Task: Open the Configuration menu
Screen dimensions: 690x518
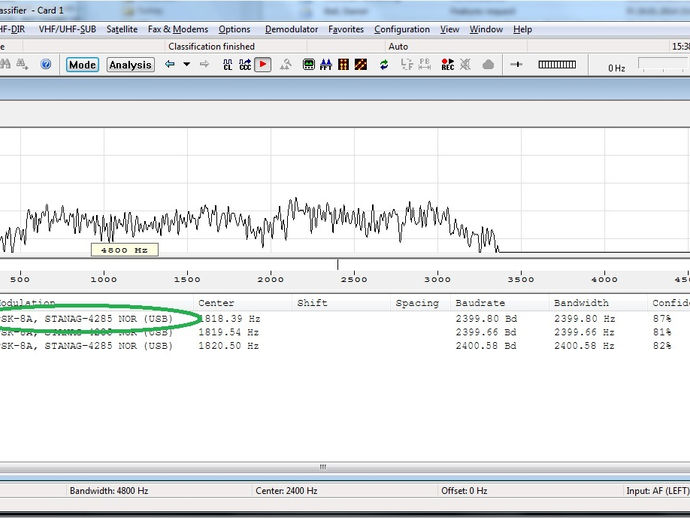Action: coord(402,29)
